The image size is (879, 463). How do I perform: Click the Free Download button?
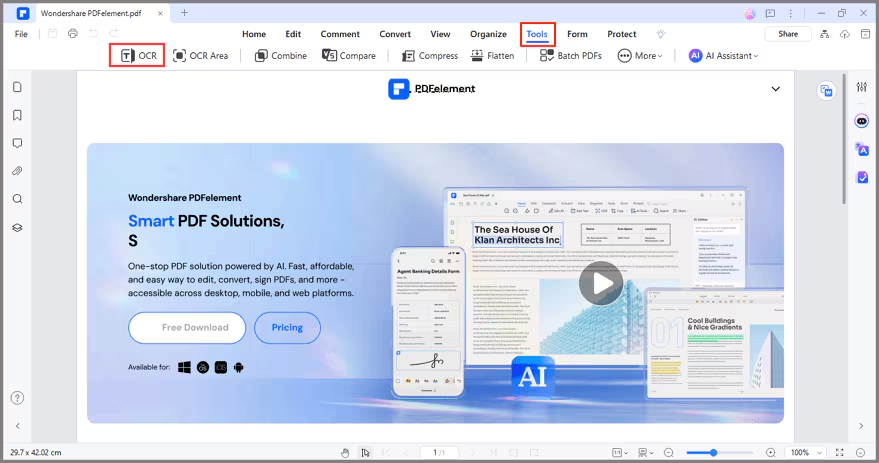[x=187, y=327]
